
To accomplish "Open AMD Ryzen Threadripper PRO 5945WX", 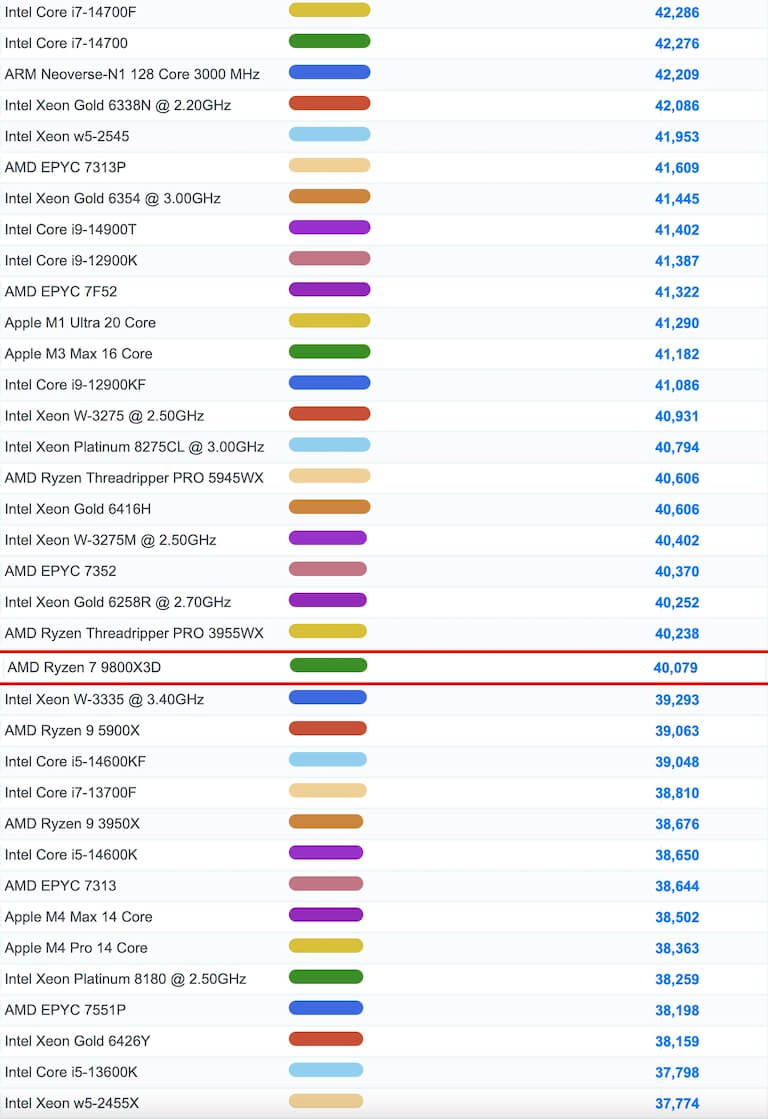I will 134,478.
